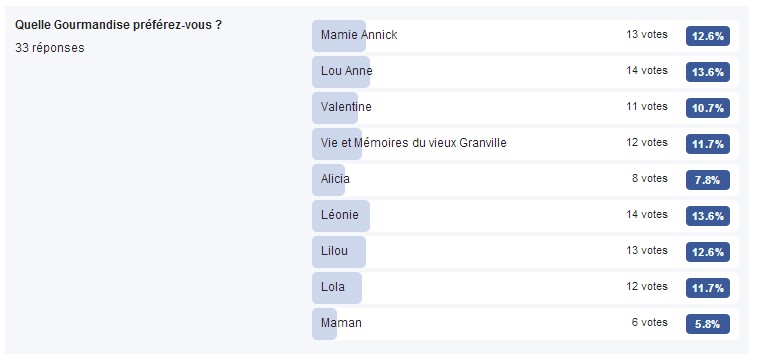759x363 pixels.
Task: Open the 8 votes count for Alicia
Action: point(650,179)
